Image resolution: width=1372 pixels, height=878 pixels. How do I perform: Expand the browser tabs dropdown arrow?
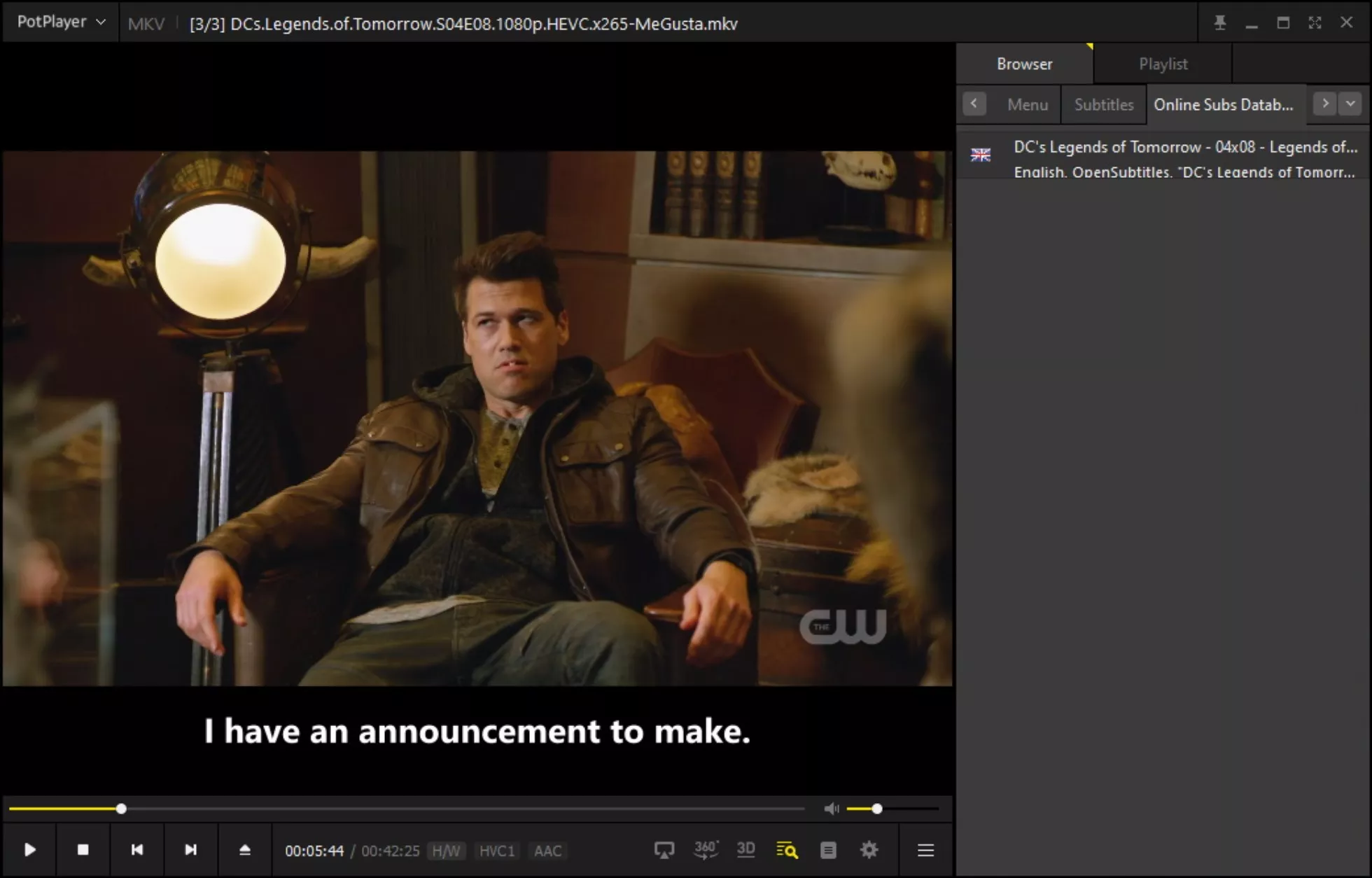click(1350, 104)
